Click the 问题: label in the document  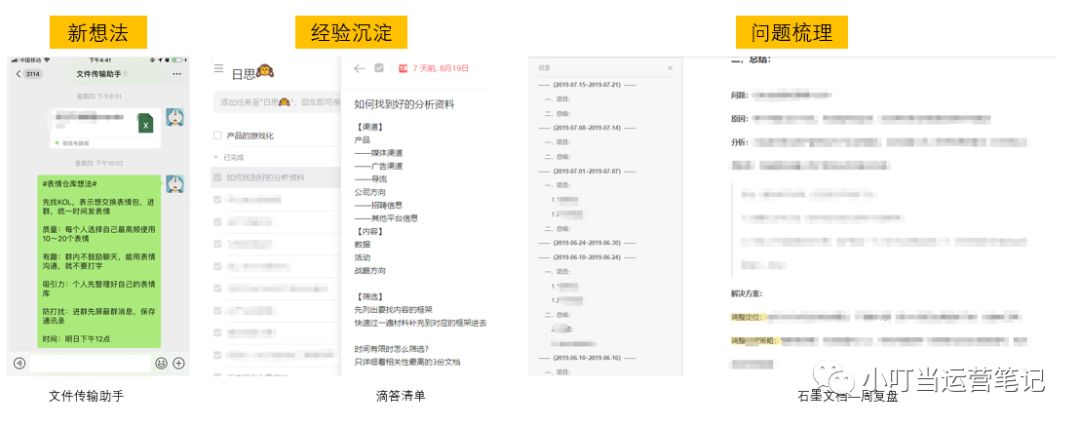tap(740, 96)
